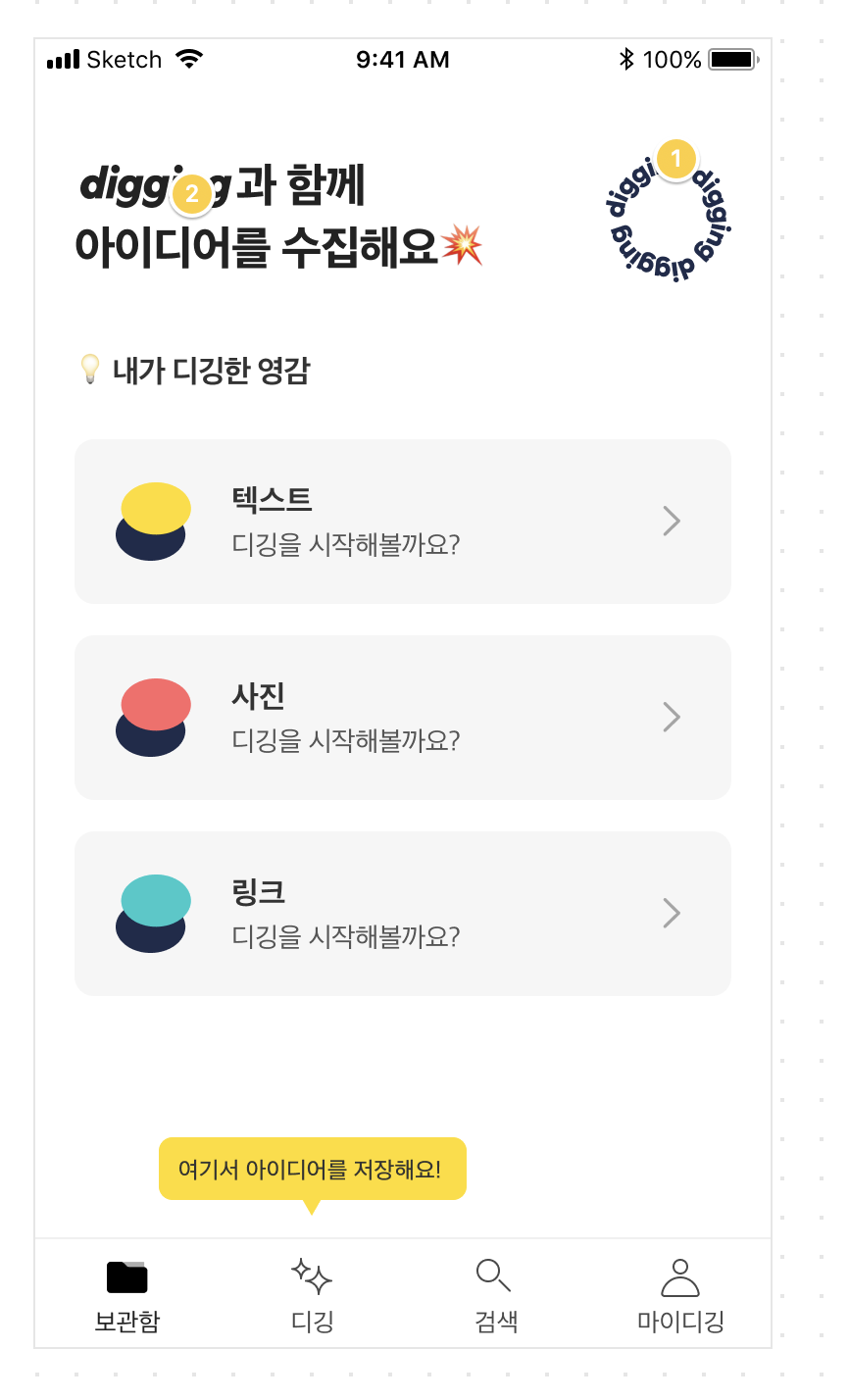The image size is (849, 1400).
Task: Select the 보관함 tab label
Action: coord(126,1322)
